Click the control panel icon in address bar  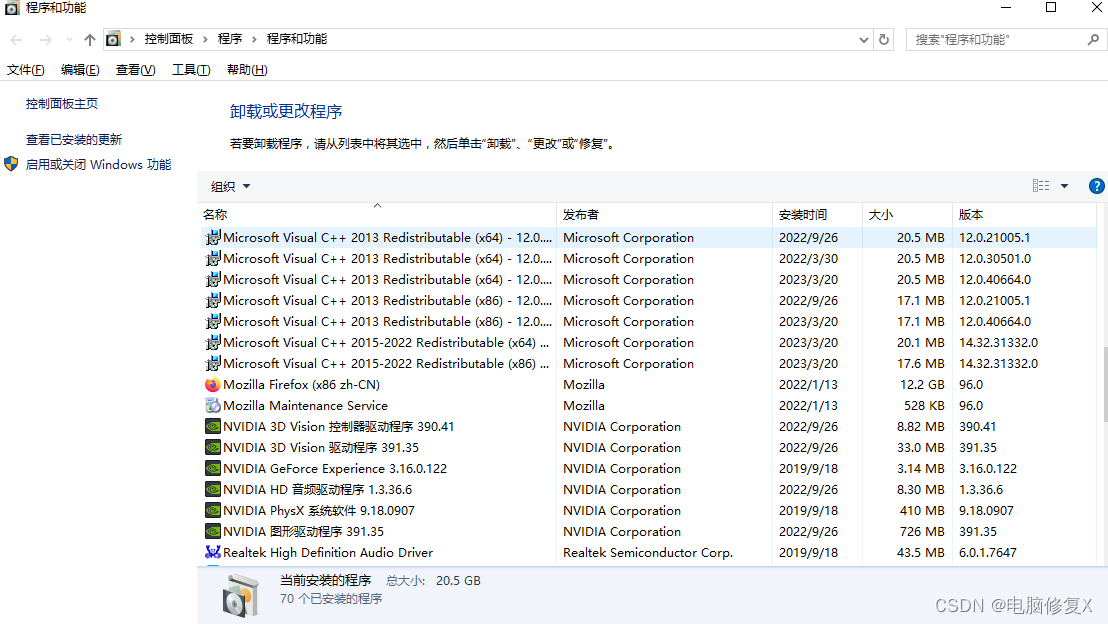113,40
